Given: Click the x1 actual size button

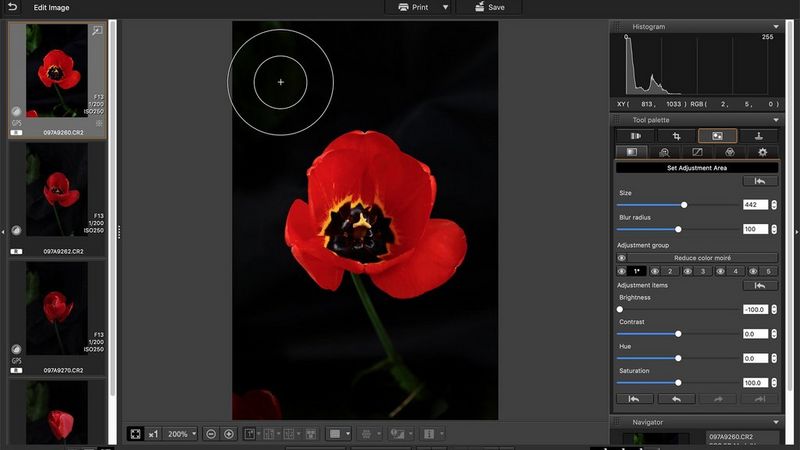Looking at the screenshot, I should (x=153, y=434).
